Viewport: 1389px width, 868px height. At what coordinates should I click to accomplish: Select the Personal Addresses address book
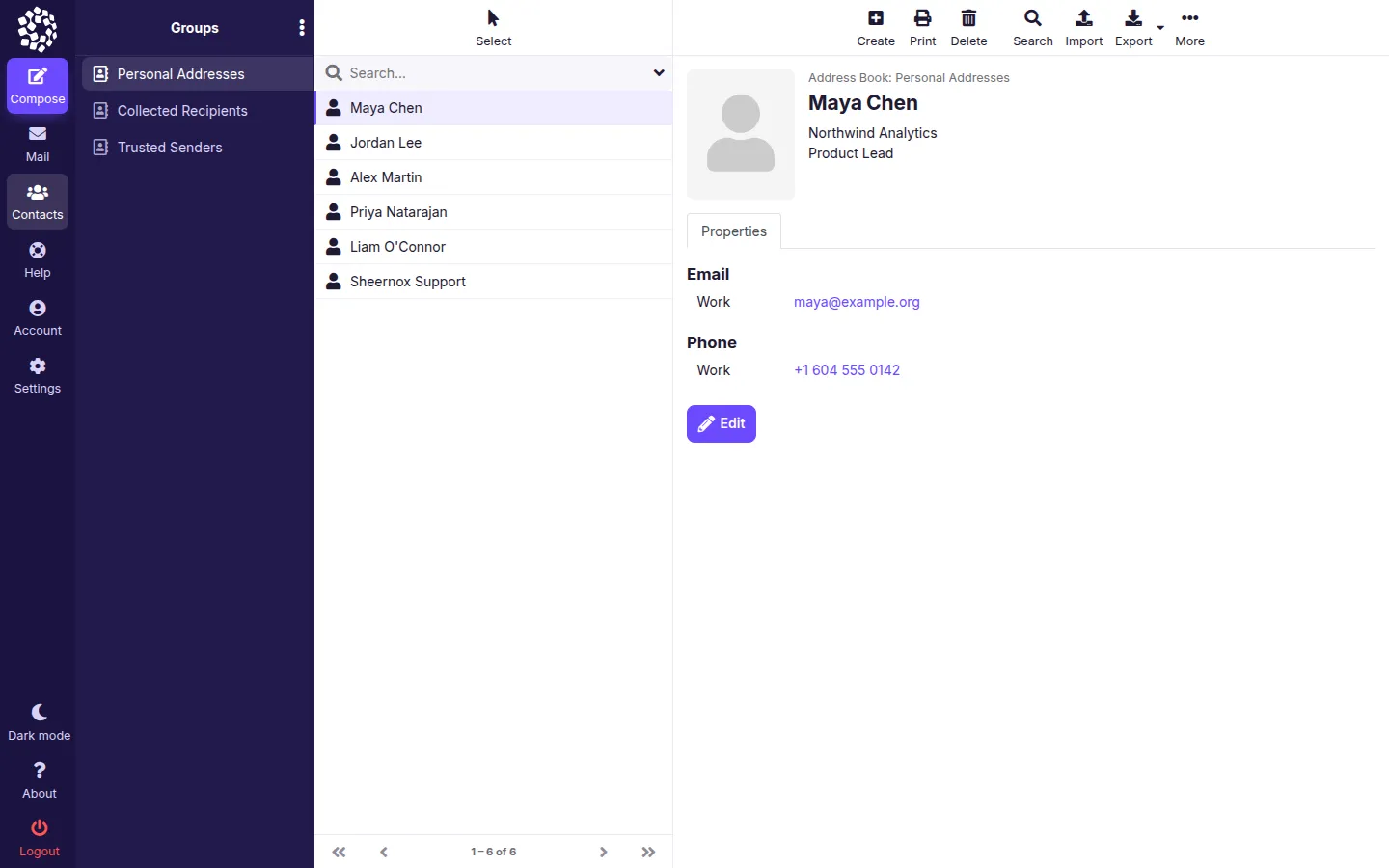tap(198, 74)
